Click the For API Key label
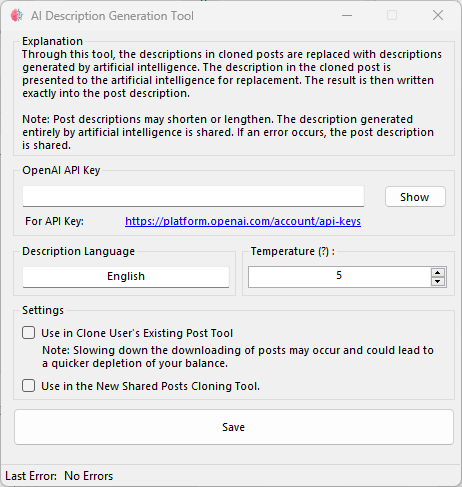 pyautogui.click(x=54, y=221)
